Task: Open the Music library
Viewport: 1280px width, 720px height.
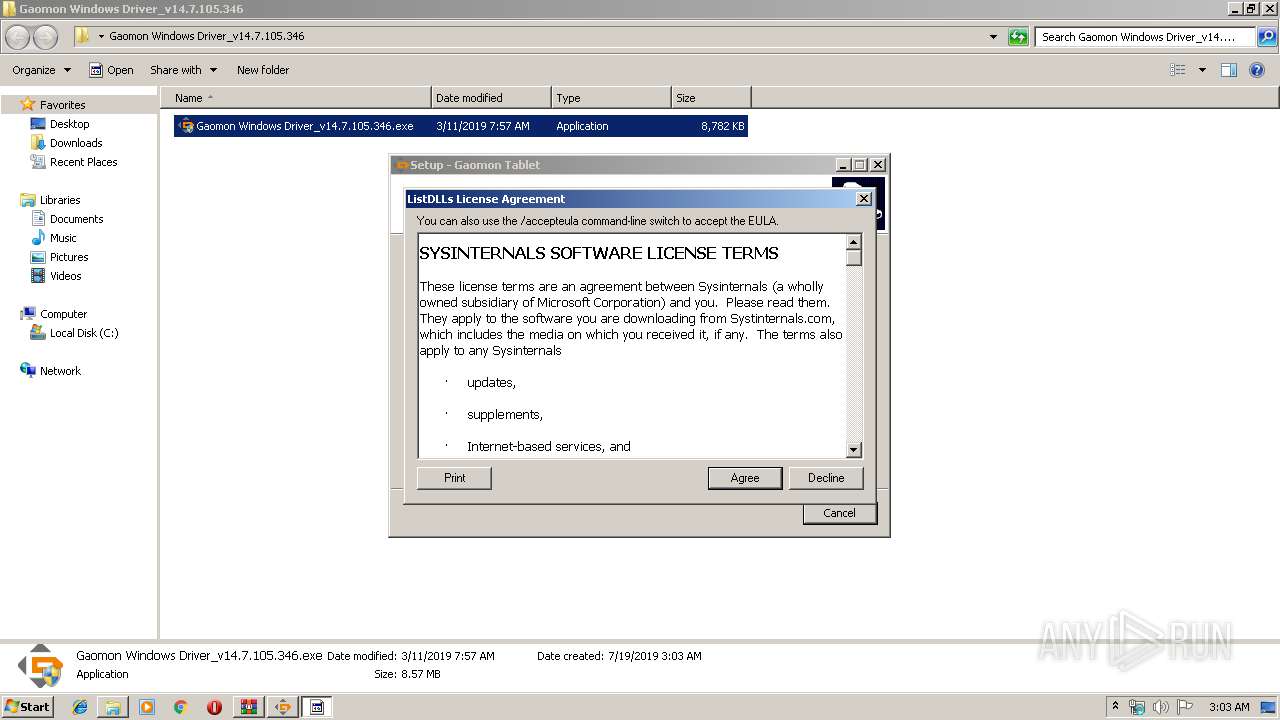Action: coord(63,238)
